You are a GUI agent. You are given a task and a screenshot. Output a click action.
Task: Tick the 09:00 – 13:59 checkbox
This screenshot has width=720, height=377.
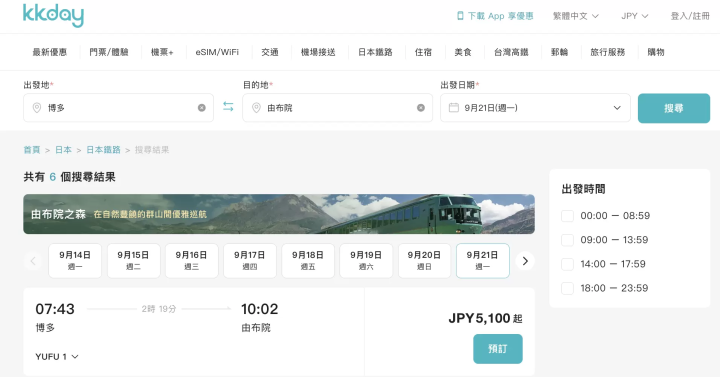tap(568, 240)
